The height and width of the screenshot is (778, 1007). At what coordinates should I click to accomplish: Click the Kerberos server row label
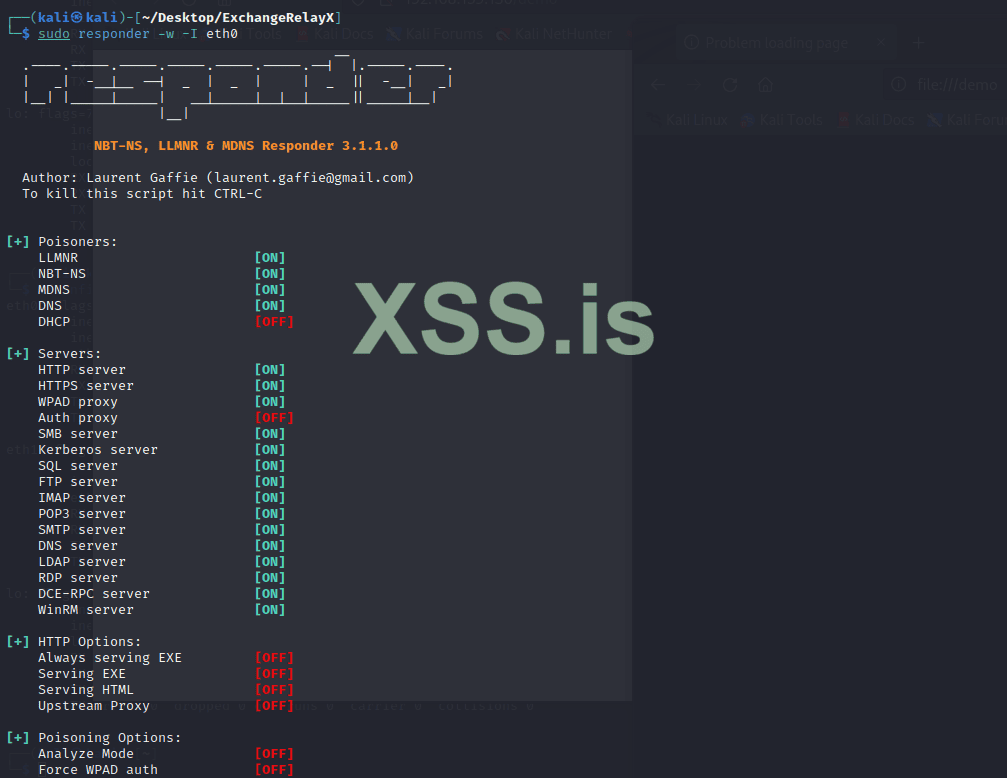pyautogui.click(x=98, y=450)
